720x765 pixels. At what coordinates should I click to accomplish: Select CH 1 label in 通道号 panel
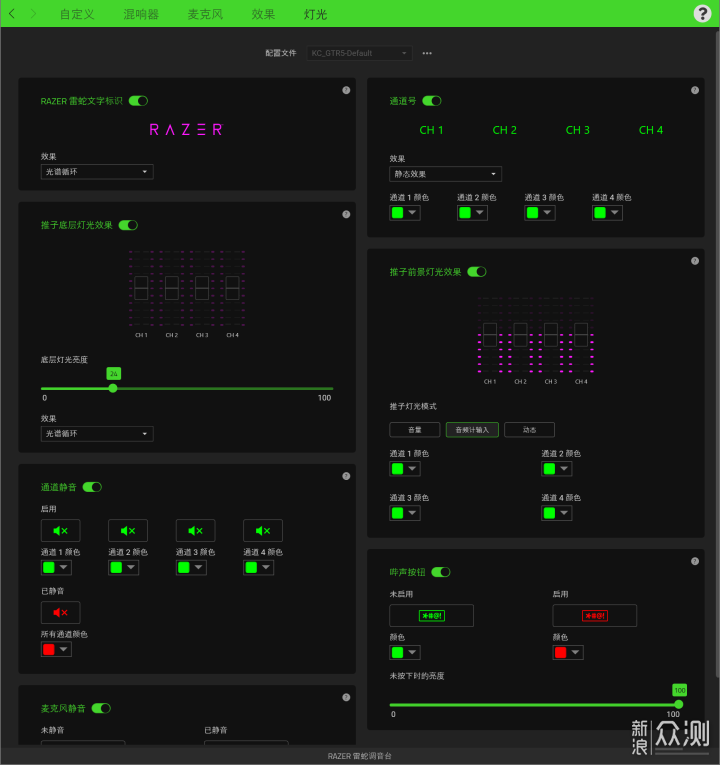431,130
